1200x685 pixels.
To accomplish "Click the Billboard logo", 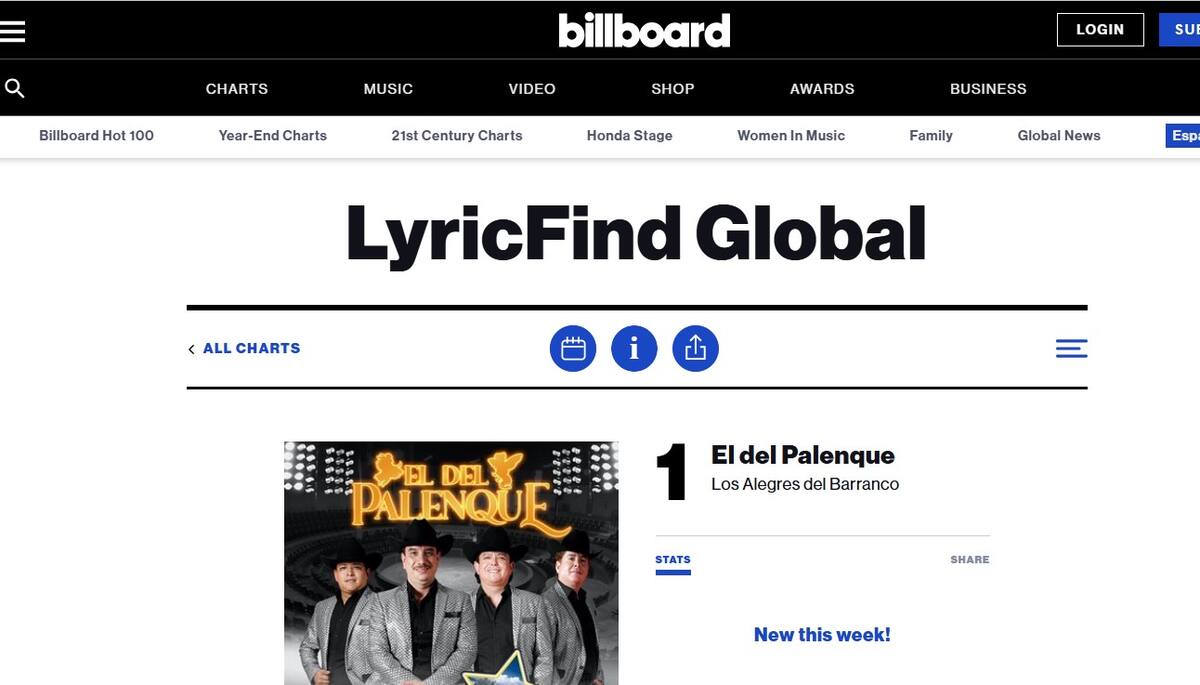I will 646,30.
